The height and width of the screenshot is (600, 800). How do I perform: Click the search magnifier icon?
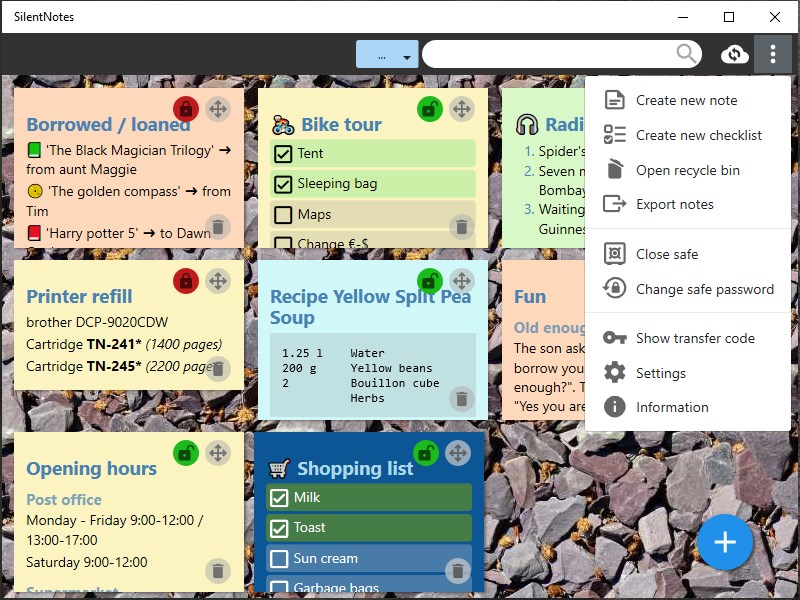(x=686, y=54)
